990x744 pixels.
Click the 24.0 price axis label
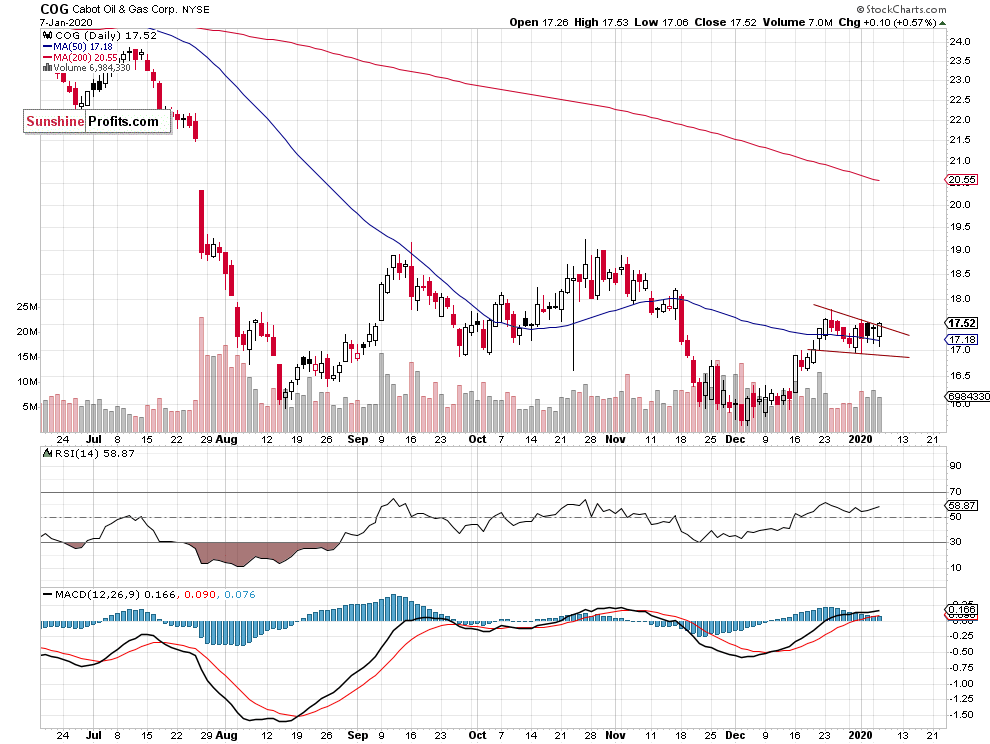click(x=960, y=42)
